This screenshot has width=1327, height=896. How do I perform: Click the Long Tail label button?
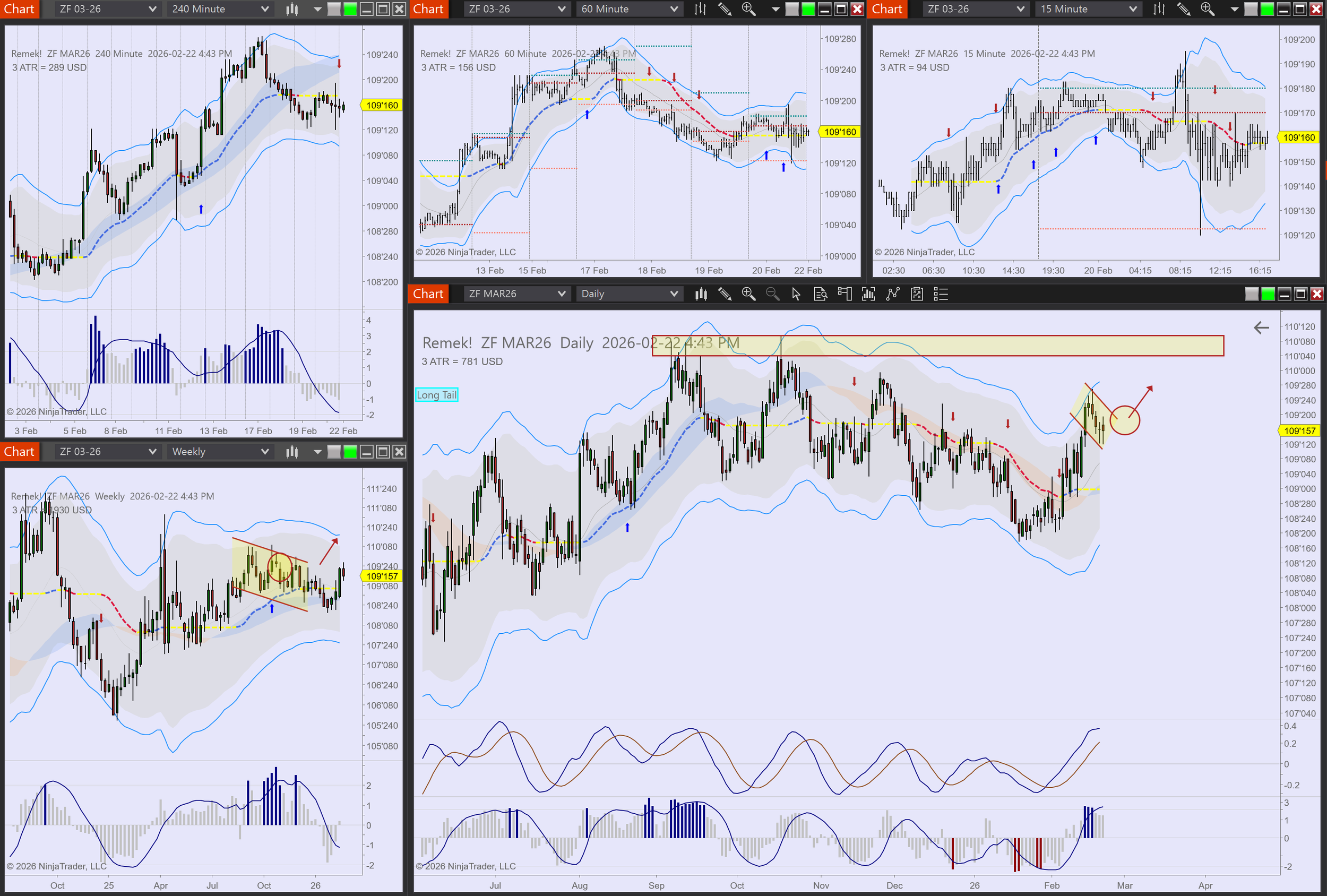pos(436,394)
